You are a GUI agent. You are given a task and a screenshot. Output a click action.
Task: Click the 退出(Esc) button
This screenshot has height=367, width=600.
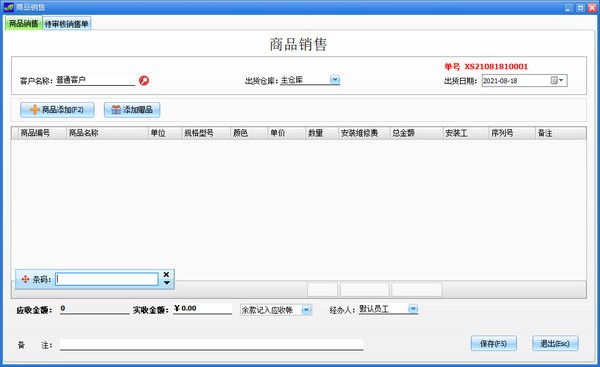(x=555, y=343)
